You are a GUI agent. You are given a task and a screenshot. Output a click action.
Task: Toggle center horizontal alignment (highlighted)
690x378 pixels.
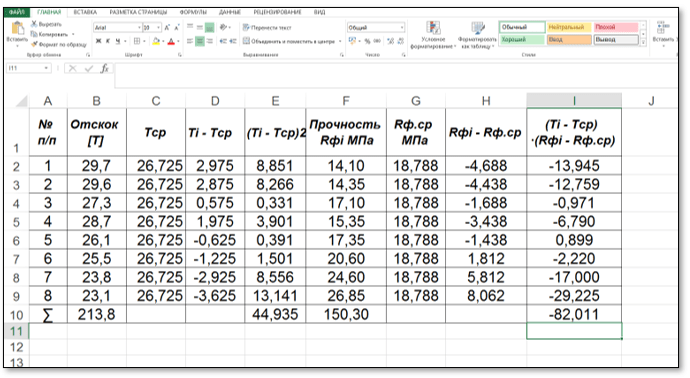pyautogui.click(x=200, y=41)
